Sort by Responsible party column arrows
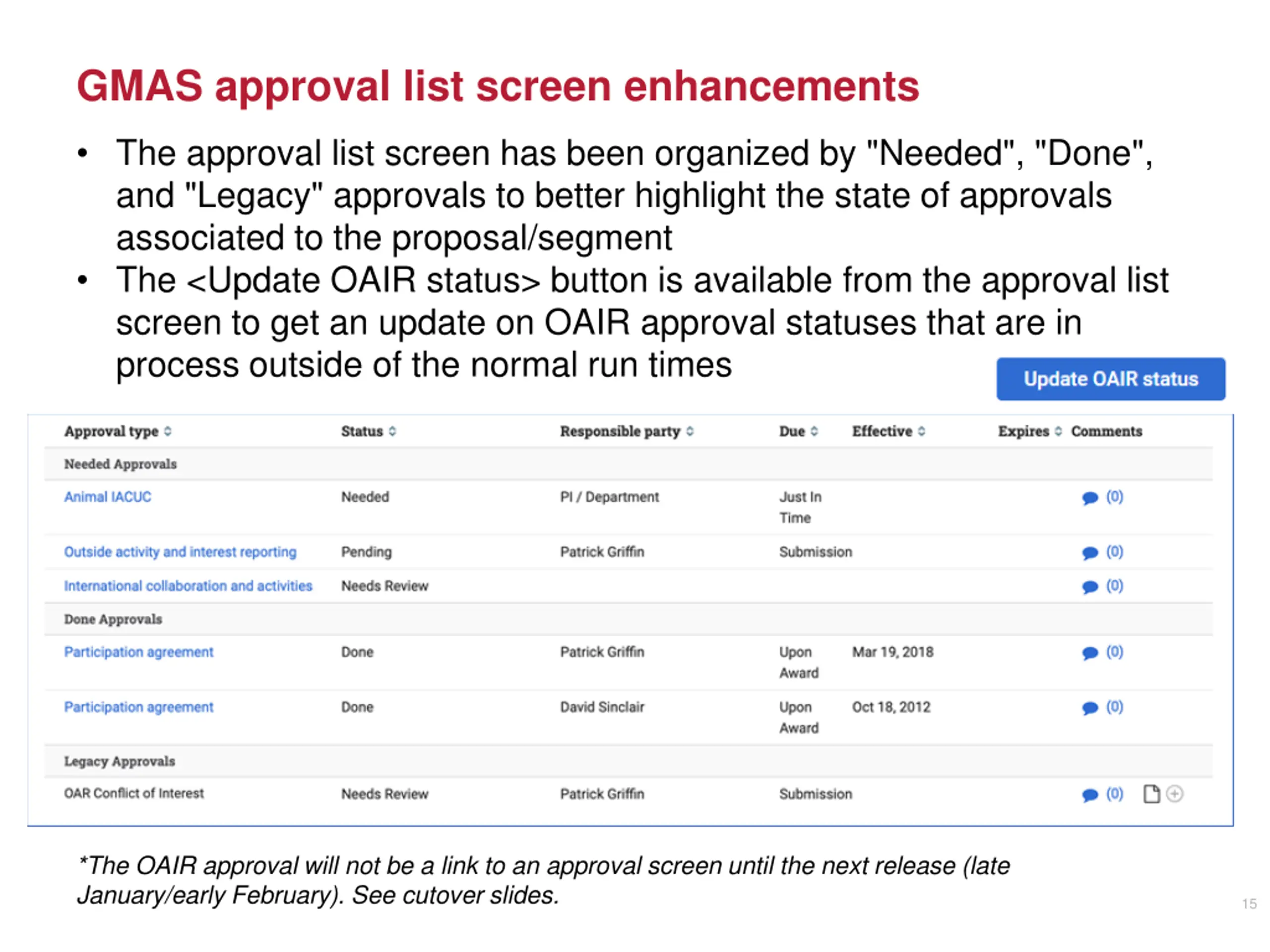Image resolution: width=1270 pixels, height=952 pixels. 690,431
